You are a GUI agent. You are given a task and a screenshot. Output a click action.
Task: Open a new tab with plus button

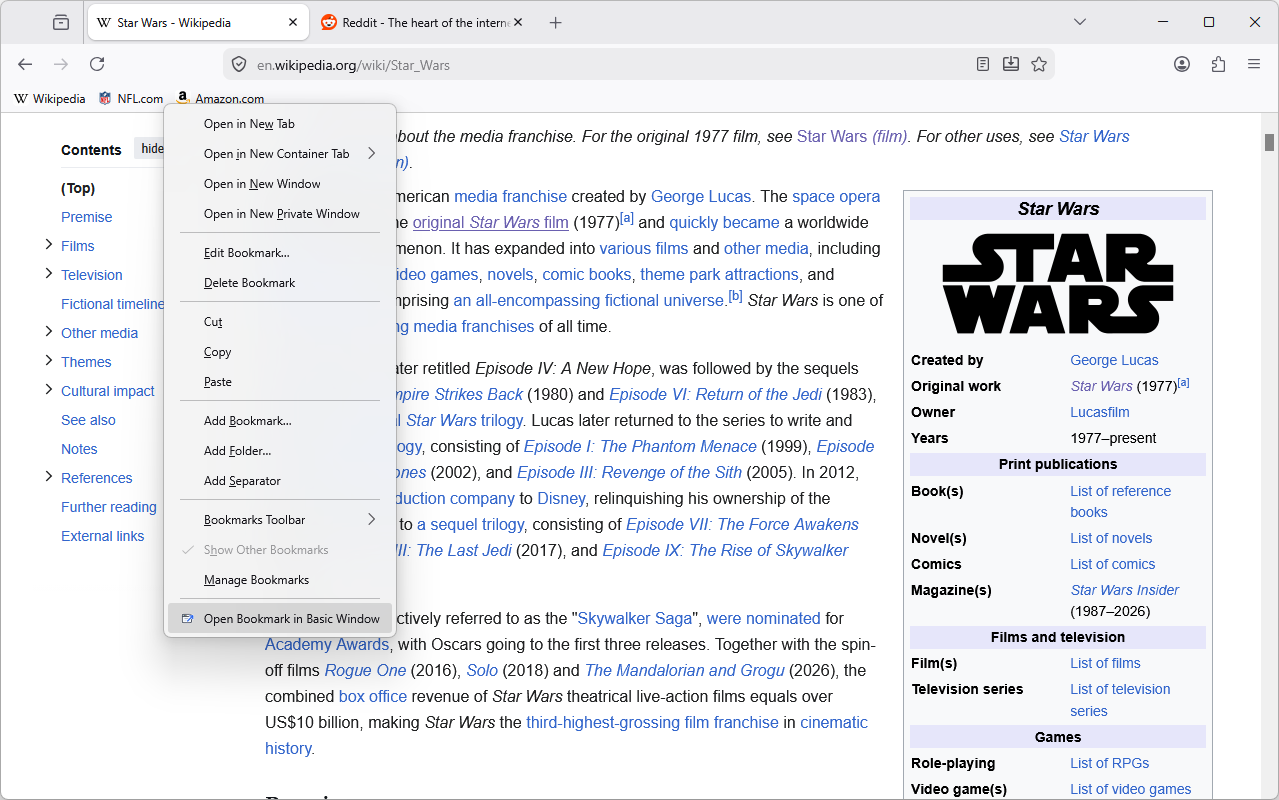tap(556, 22)
